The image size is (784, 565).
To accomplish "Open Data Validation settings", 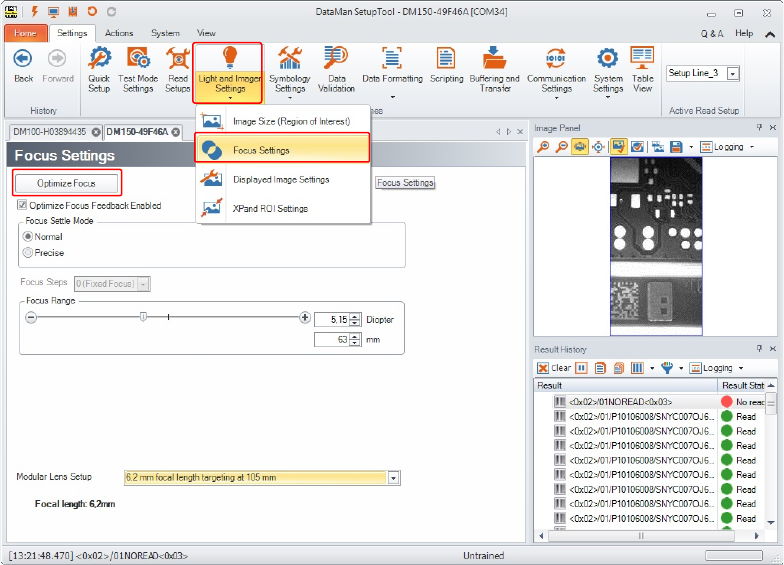I will [x=336, y=70].
